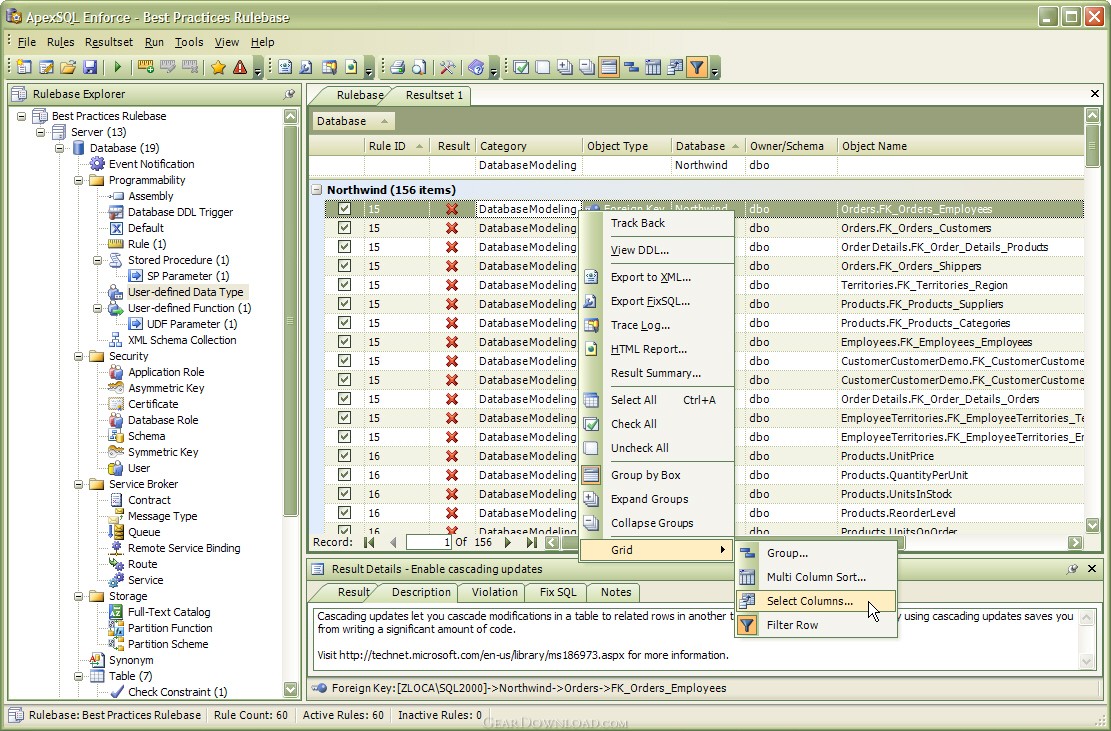
Task: Close the Result Details panel
Action: click(1092, 569)
